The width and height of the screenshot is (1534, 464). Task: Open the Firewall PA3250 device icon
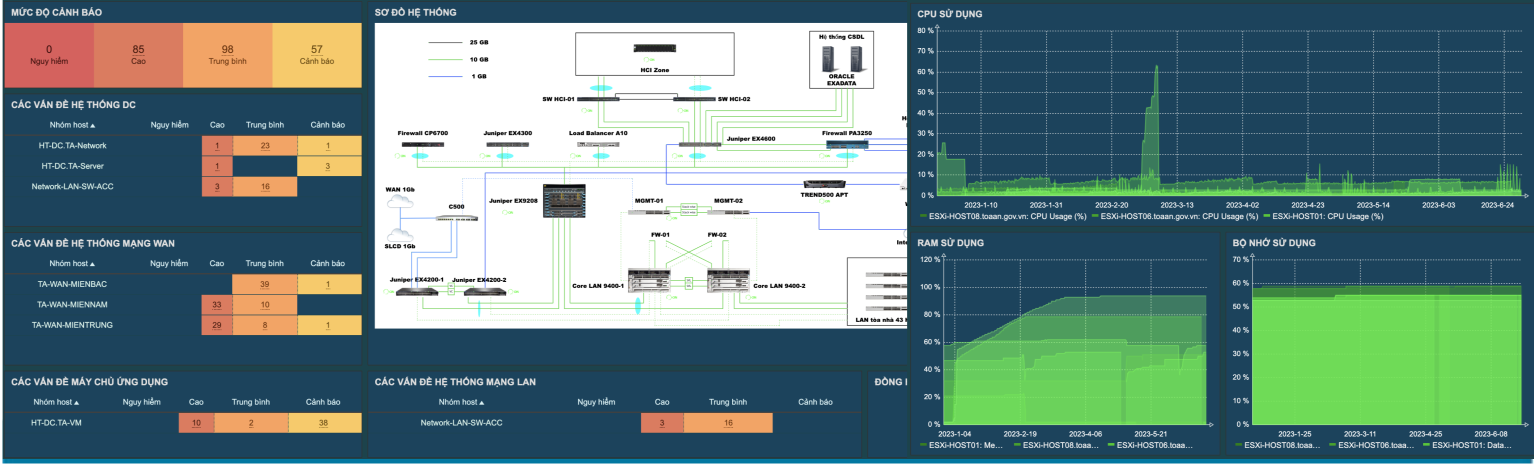click(847, 145)
